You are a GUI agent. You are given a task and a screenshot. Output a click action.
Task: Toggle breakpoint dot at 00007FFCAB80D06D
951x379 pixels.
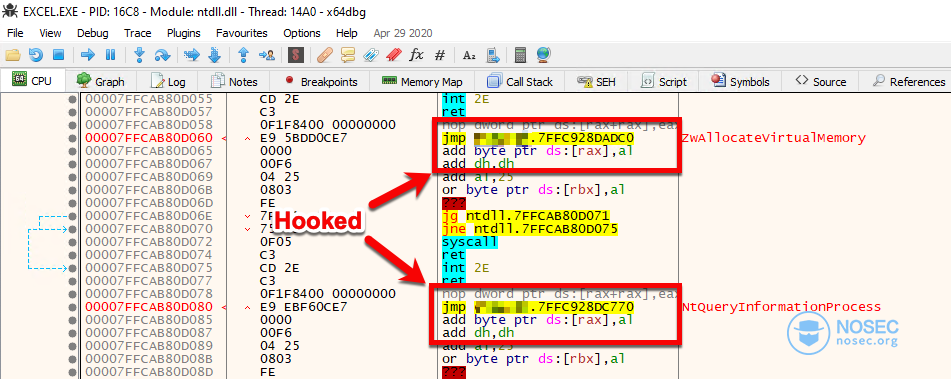[73, 203]
